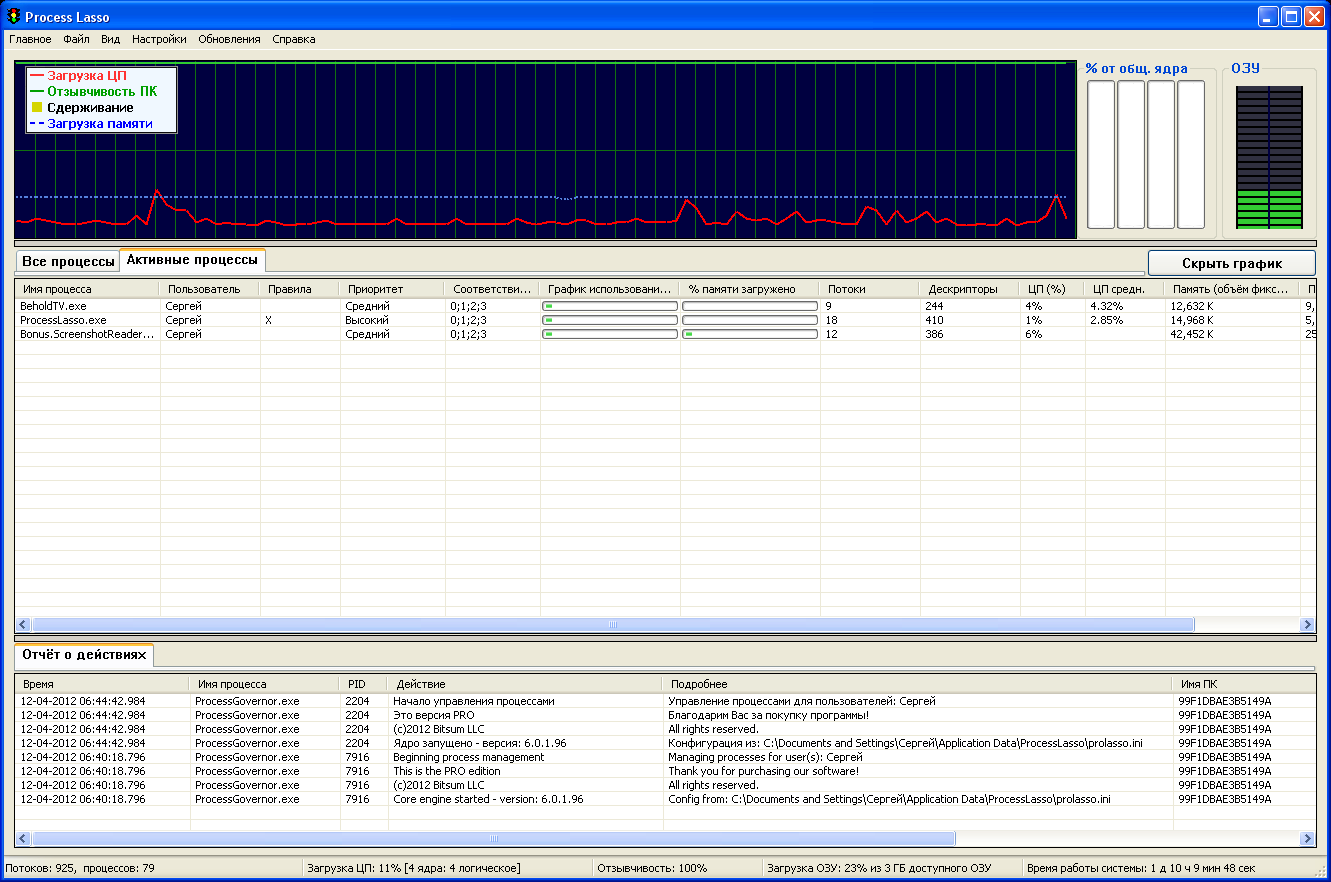
Task: Maximize the Process Lasso window
Action: tap(1291, 16)
